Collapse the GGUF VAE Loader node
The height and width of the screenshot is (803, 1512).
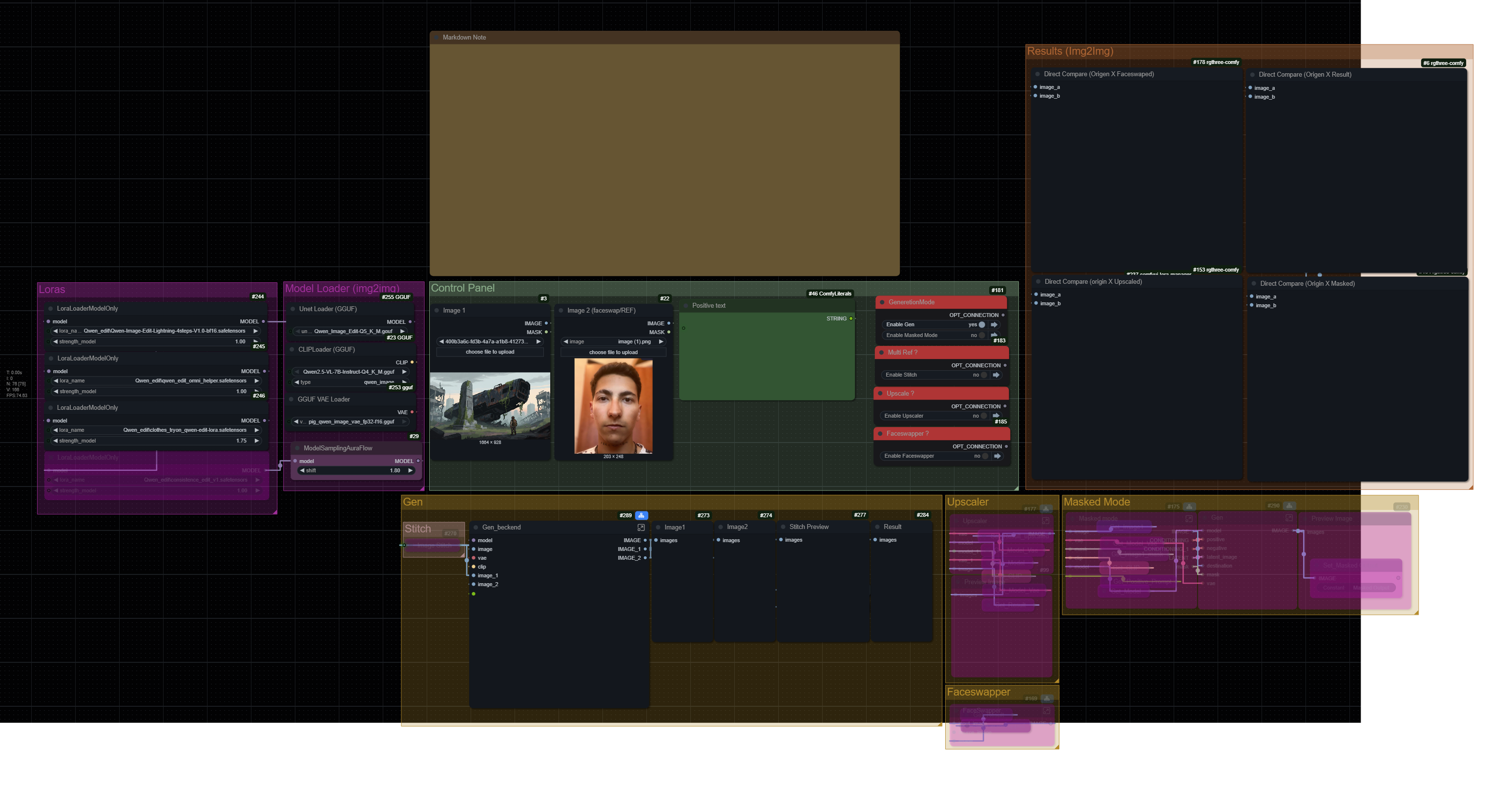coord(291,400)
